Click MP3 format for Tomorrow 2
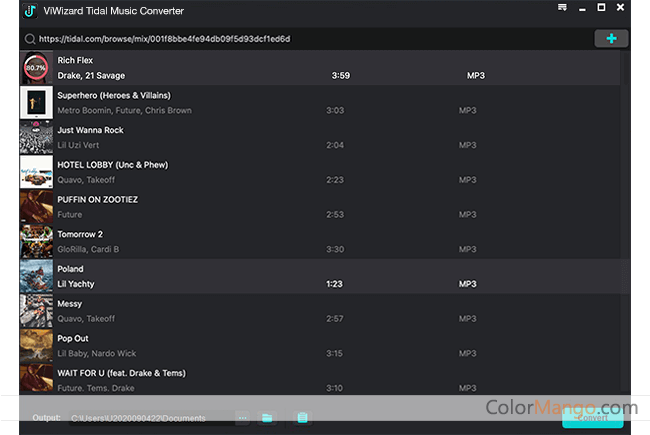The image size is (650, 435). click(468, 249)
